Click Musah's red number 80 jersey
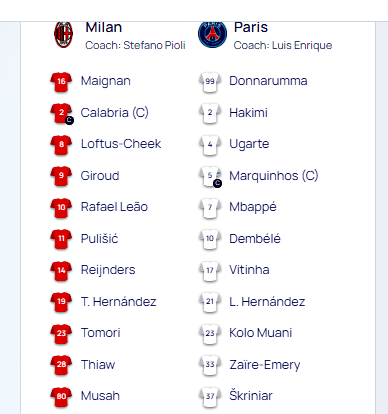388x414 pixels. pyautogui.click(x=61, y=397)
